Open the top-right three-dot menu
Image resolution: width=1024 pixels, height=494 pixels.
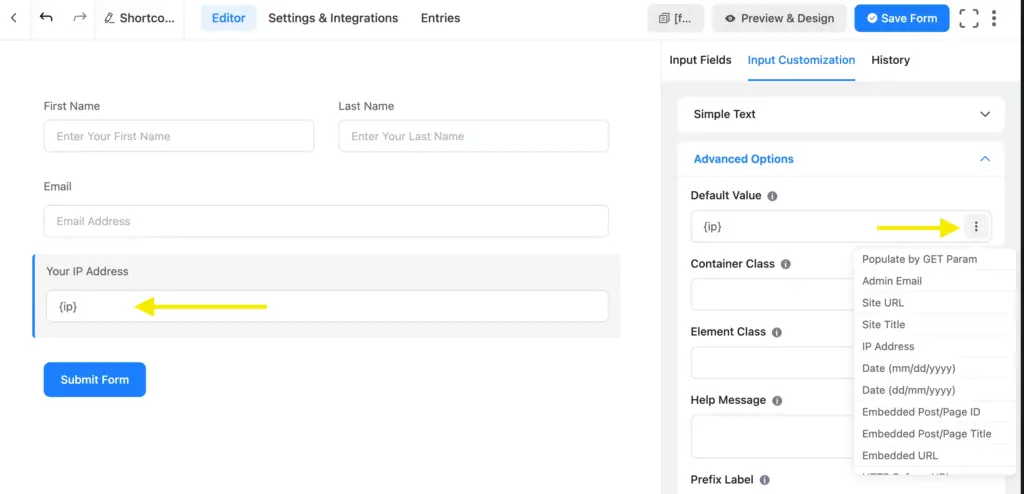pos(993,18)
